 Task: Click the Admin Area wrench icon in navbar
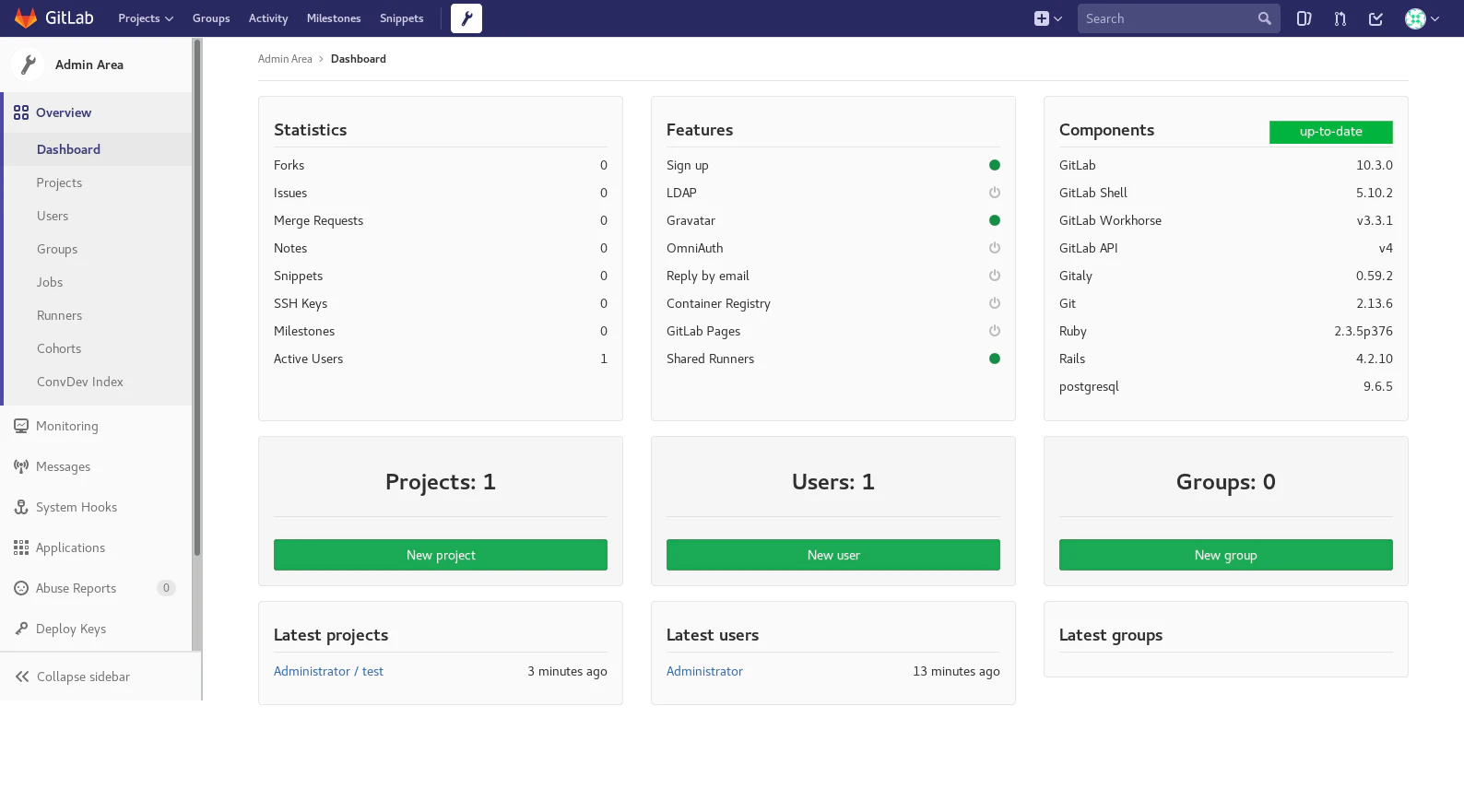(466, 18)
